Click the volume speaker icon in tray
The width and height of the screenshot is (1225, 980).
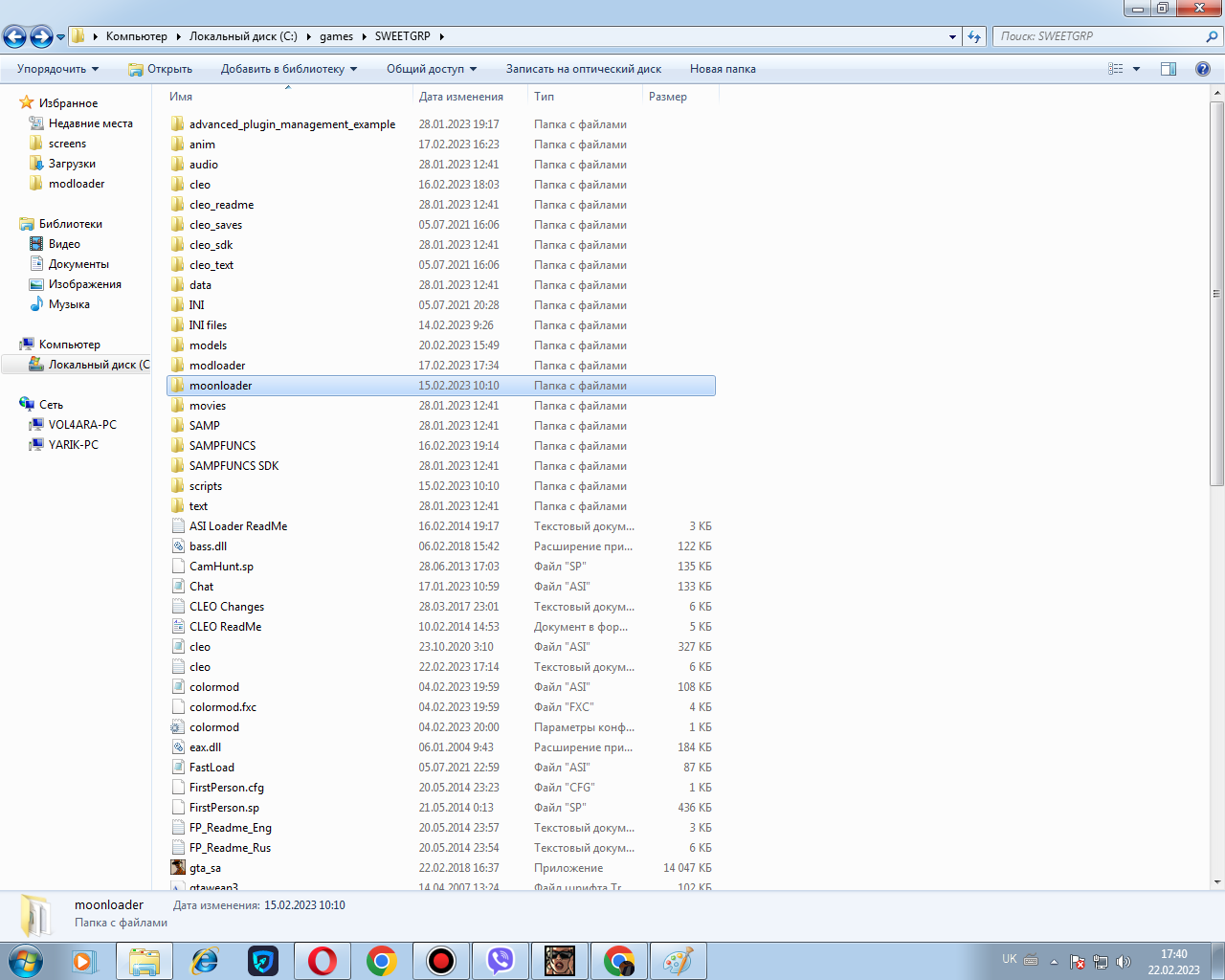[x=1123, y=962]
